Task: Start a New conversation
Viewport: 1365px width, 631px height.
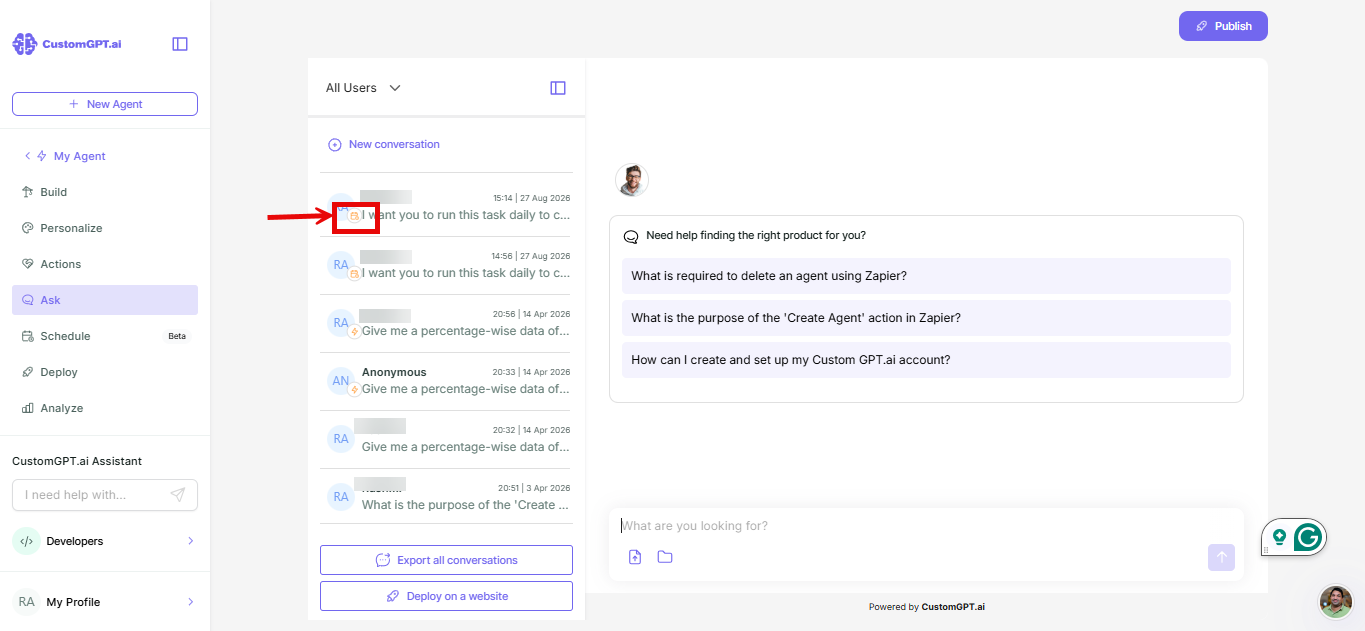Action: click(384, 144)
